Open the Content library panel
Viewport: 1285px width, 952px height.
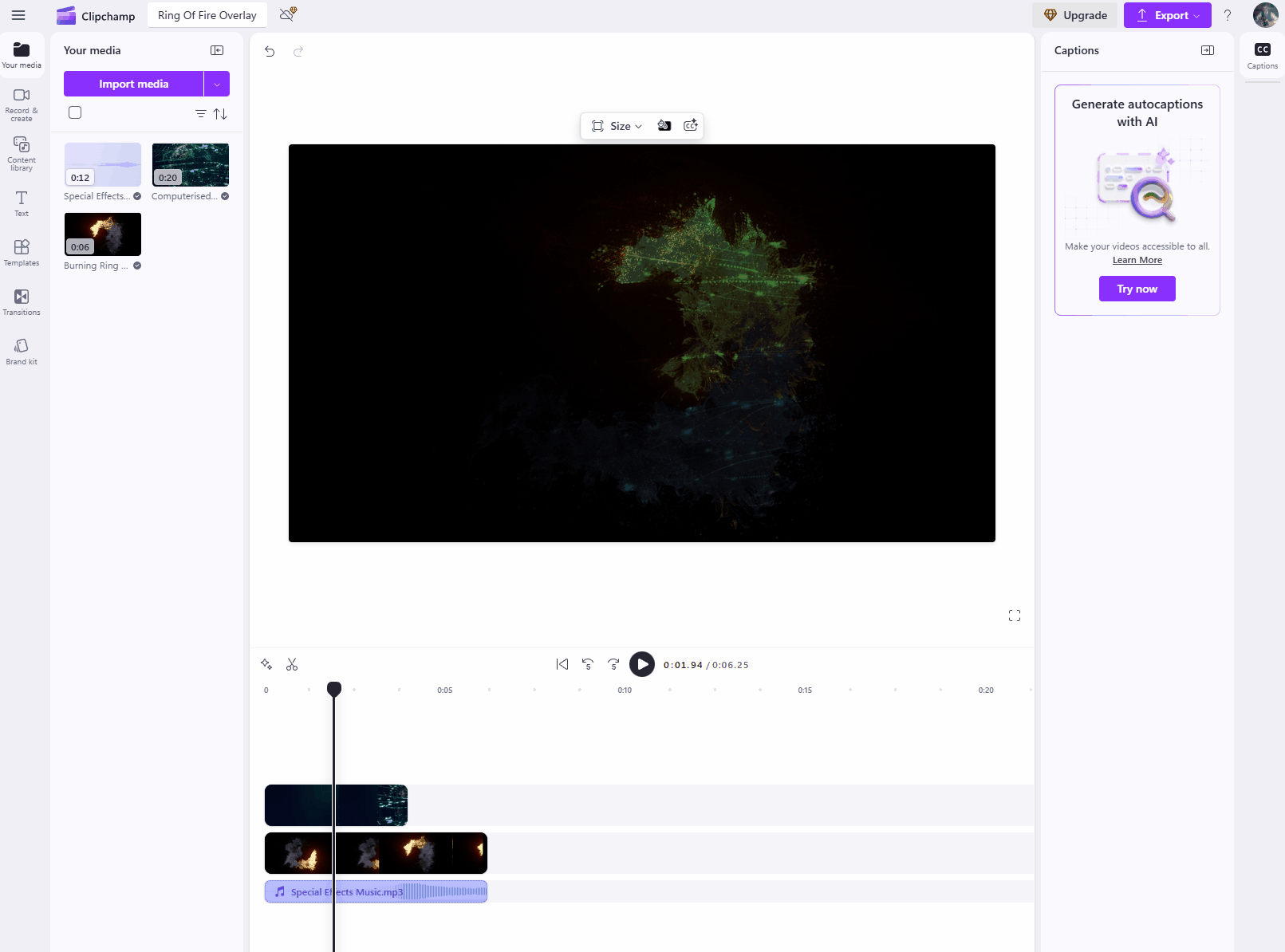pyautogui.click(x=22, y=153)
